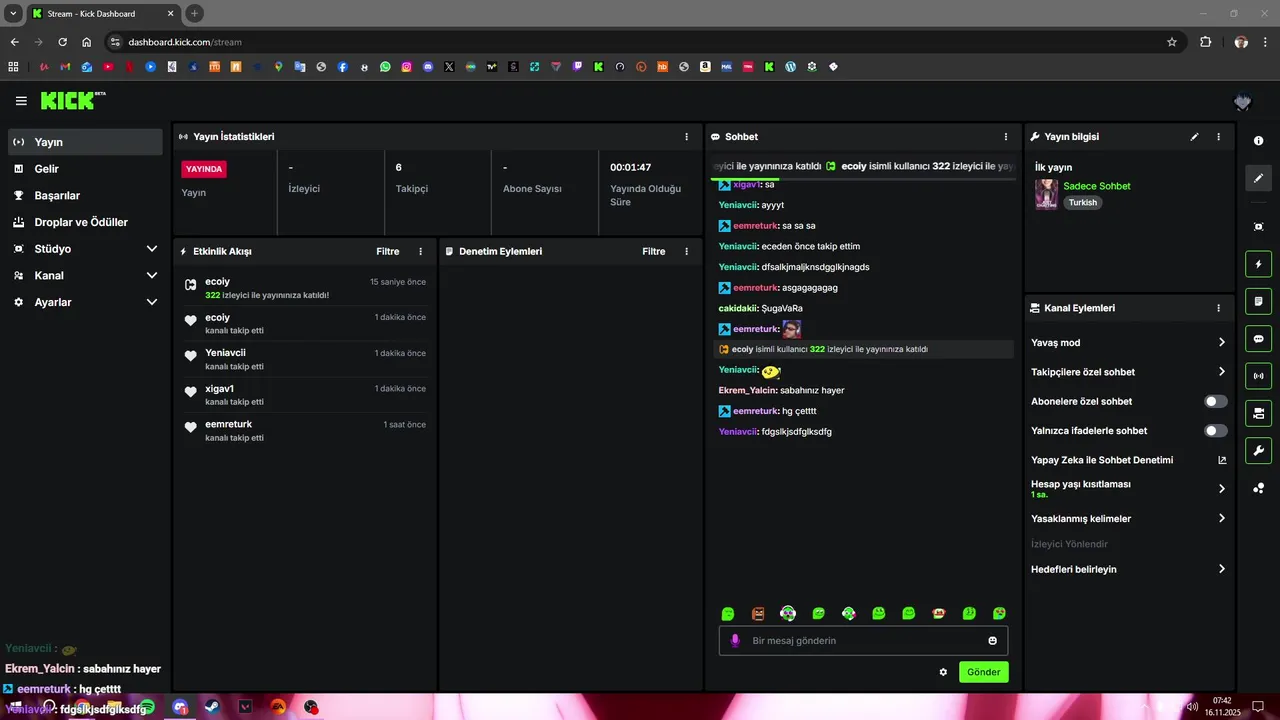
Task: Open a new browser tab
Action: pyautogui.click(x=195, y=13)
